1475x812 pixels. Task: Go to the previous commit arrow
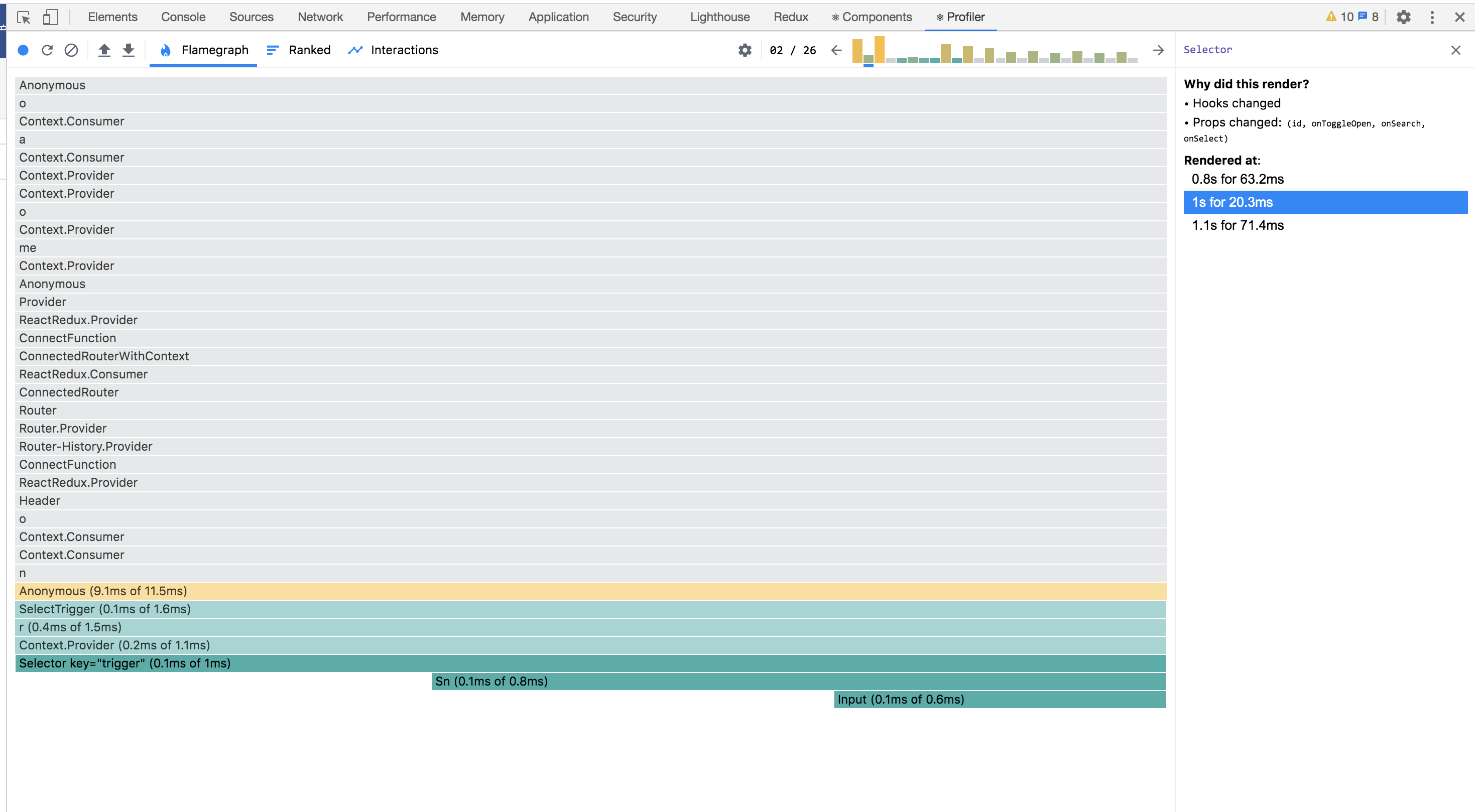point(836,50)
